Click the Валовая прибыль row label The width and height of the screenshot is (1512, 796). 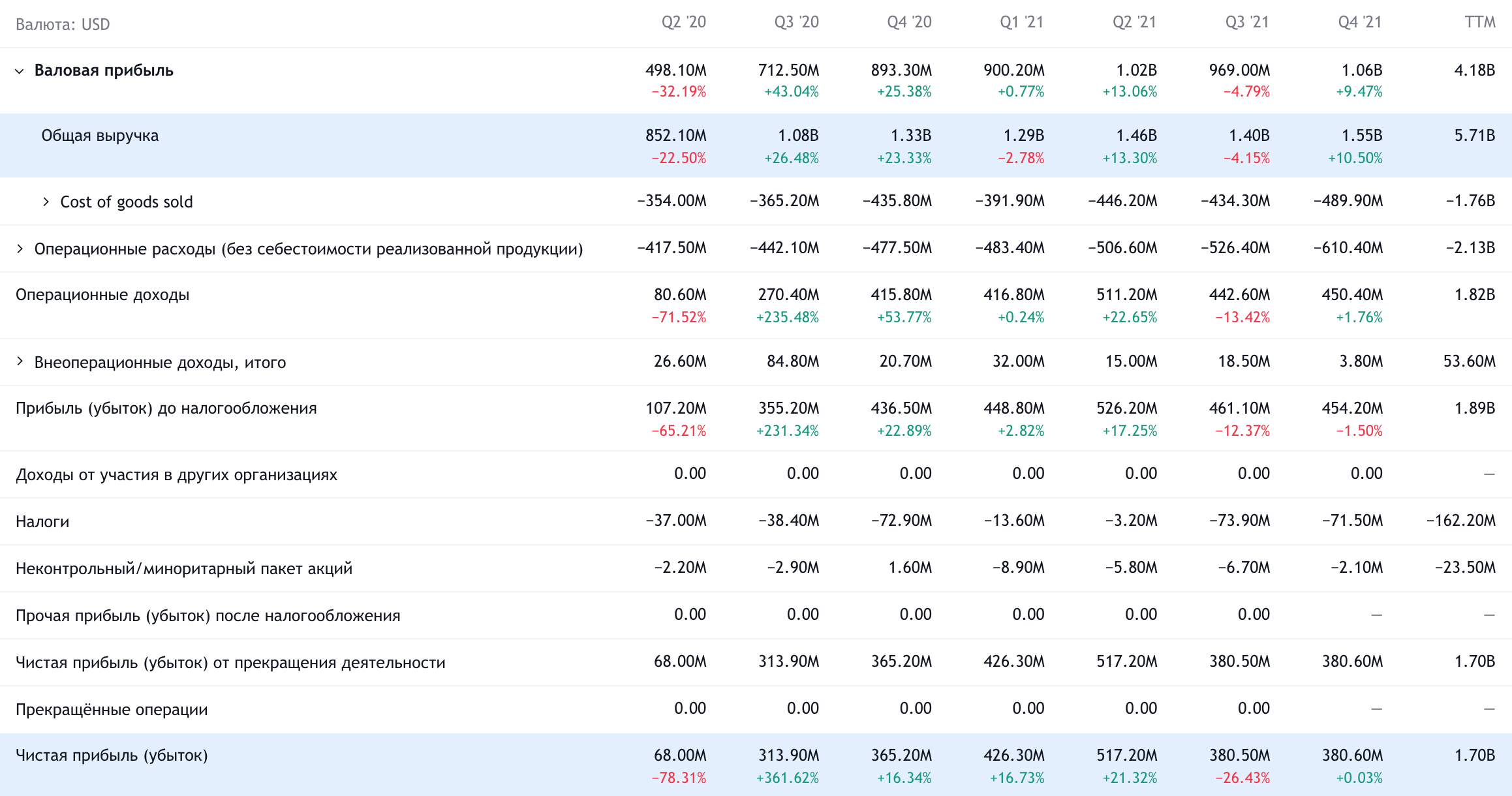point(104,70)
